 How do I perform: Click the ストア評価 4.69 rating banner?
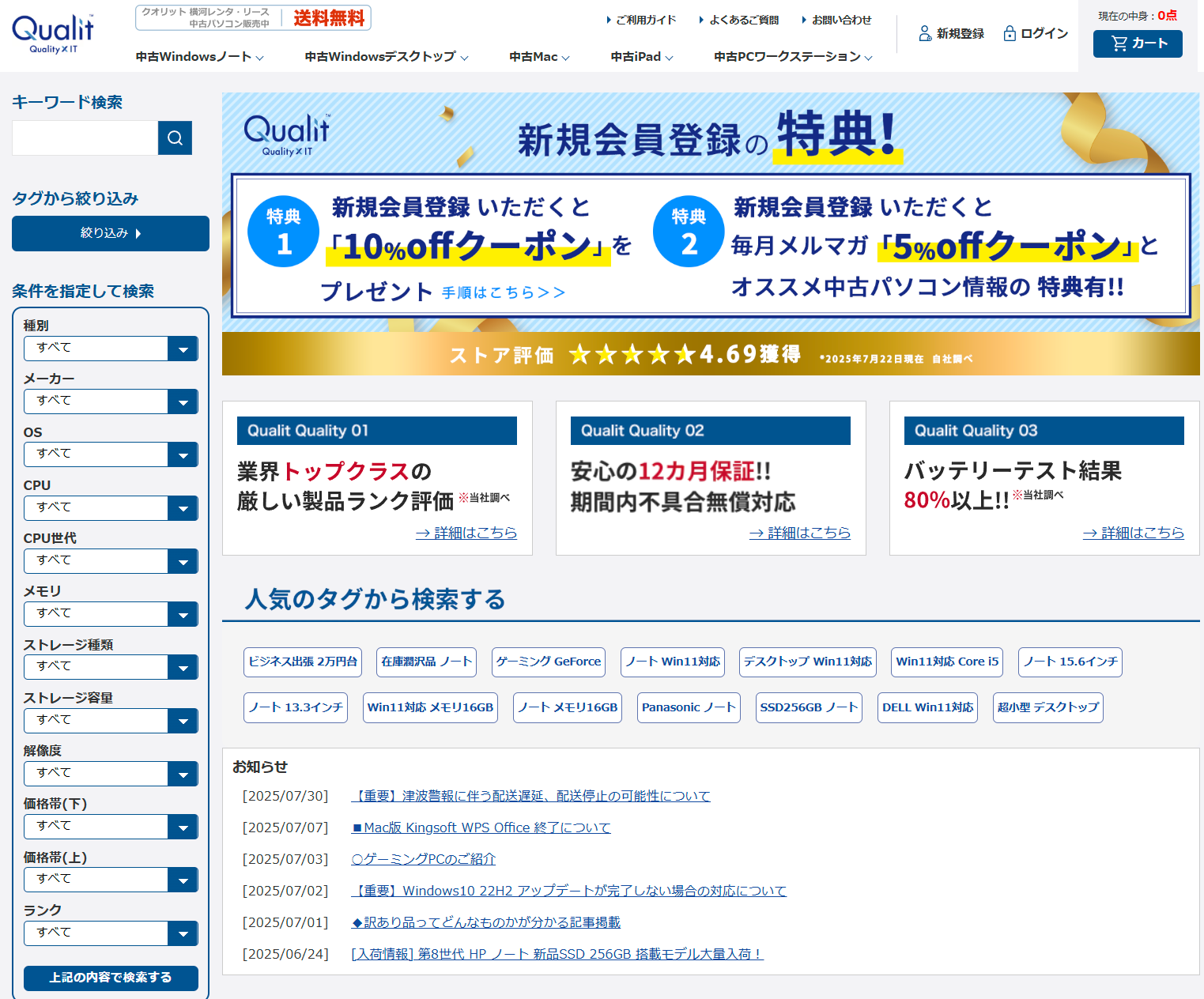pos(711,354)
